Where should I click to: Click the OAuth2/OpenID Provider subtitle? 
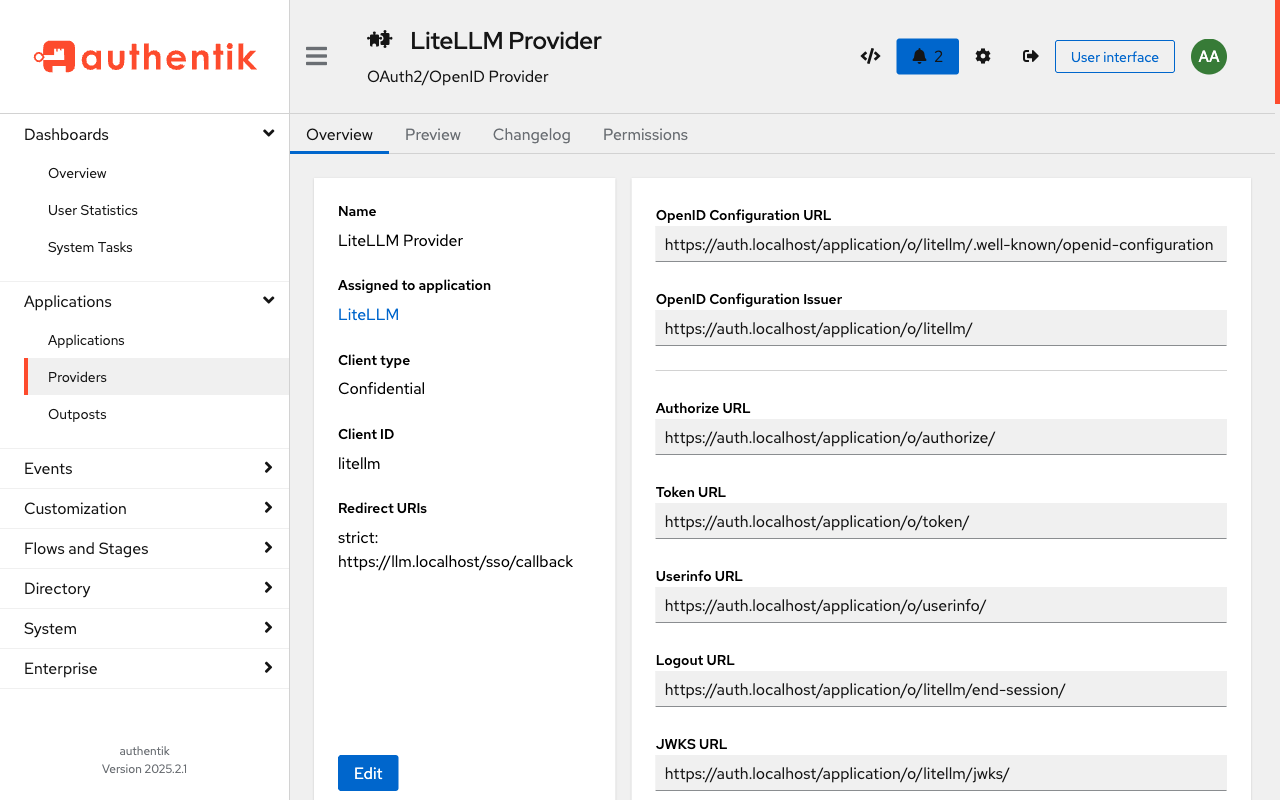[458, 76]
